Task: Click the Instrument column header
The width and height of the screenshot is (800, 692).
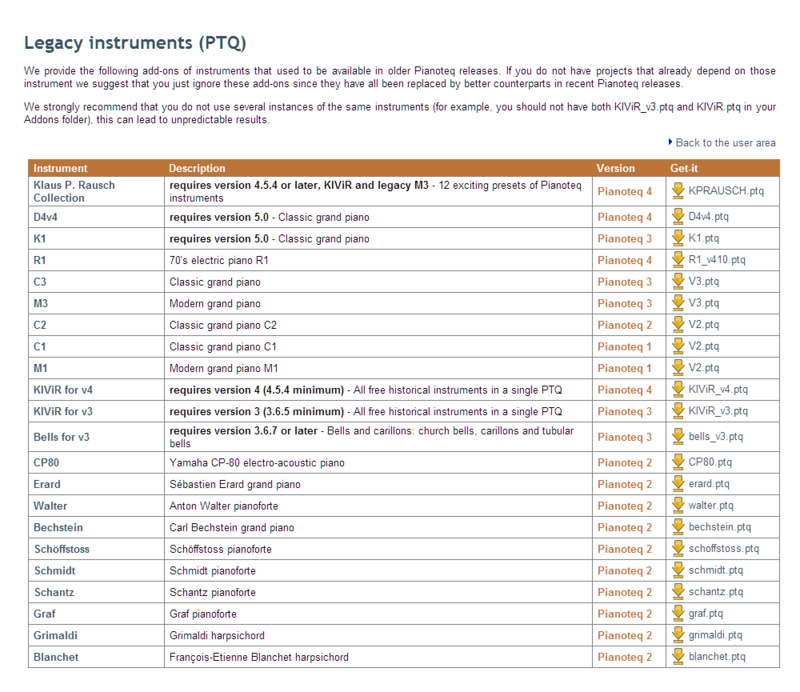Action: [60, 168]
